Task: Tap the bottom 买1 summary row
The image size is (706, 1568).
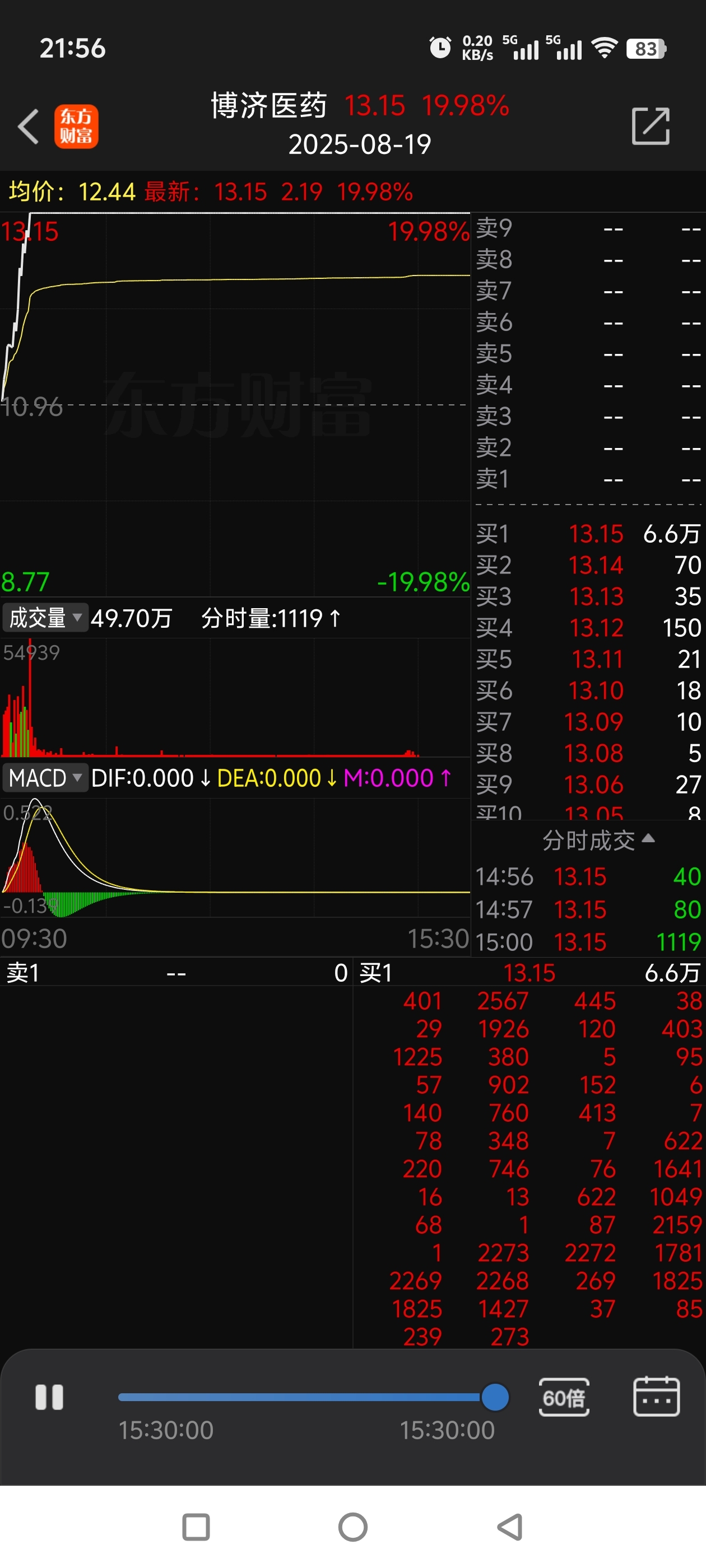Action: tap(529, 973)
